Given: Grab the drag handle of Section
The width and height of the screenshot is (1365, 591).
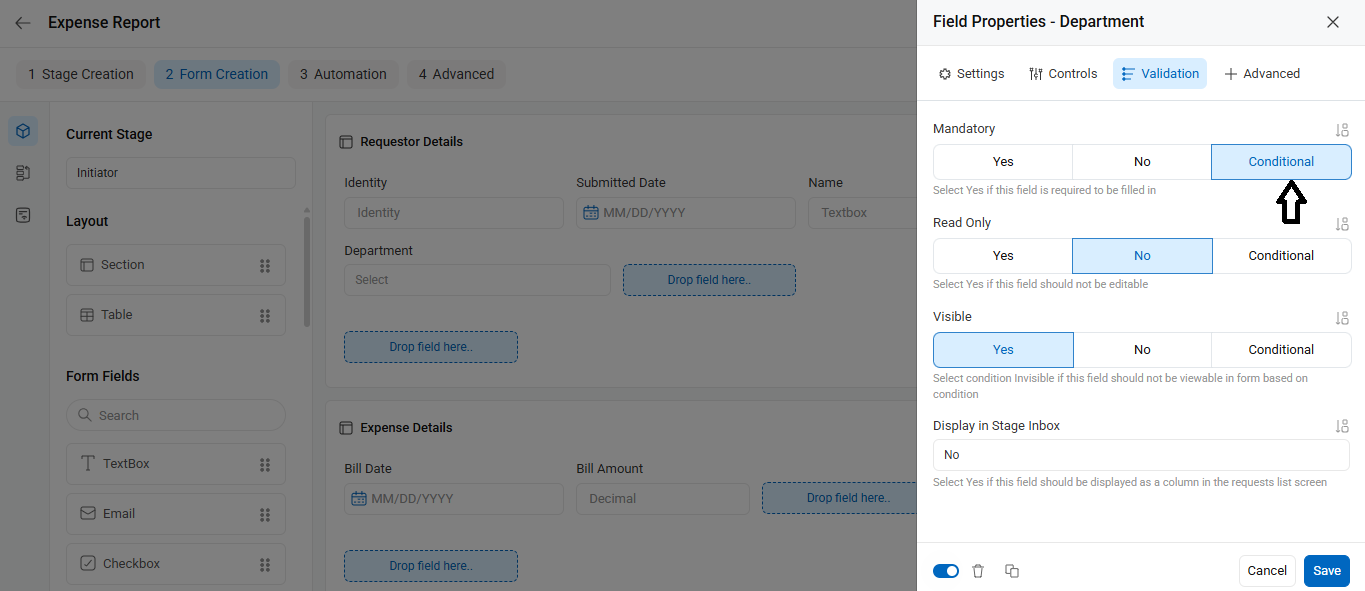Looking at the screenshot, I should pyautogui.click(x=265, y=265).
